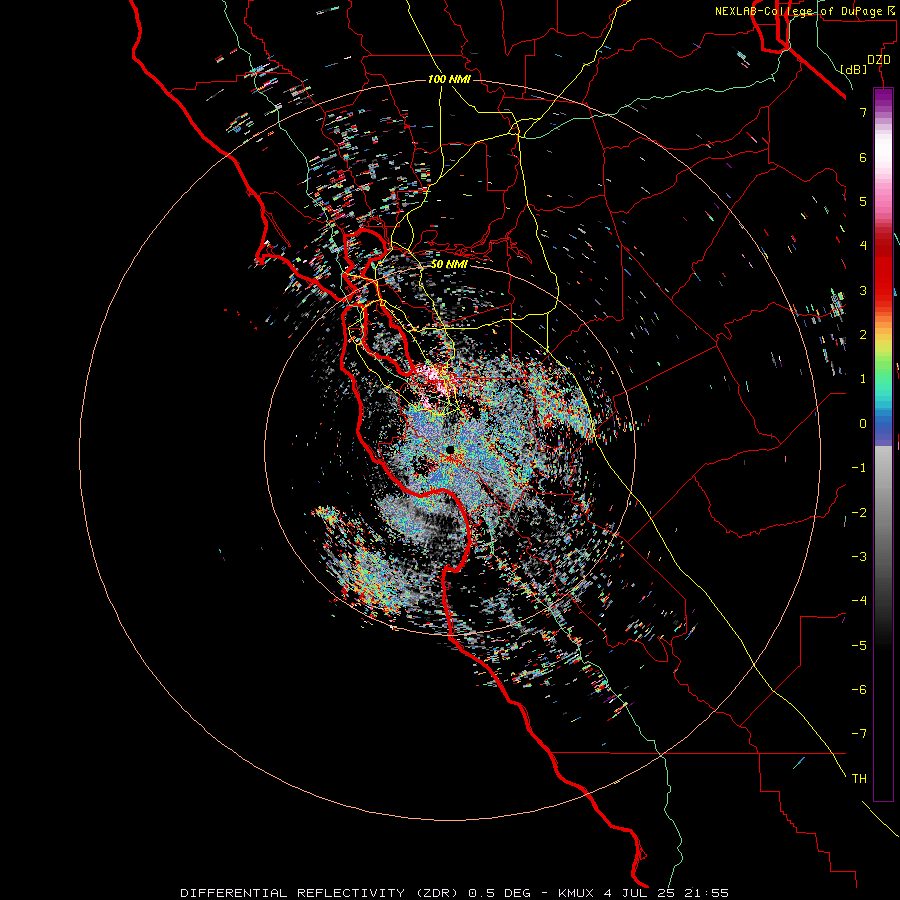Click the positive 1 dB scale label
Viewport: 900px width, 900px height.
tap(863, 379)
